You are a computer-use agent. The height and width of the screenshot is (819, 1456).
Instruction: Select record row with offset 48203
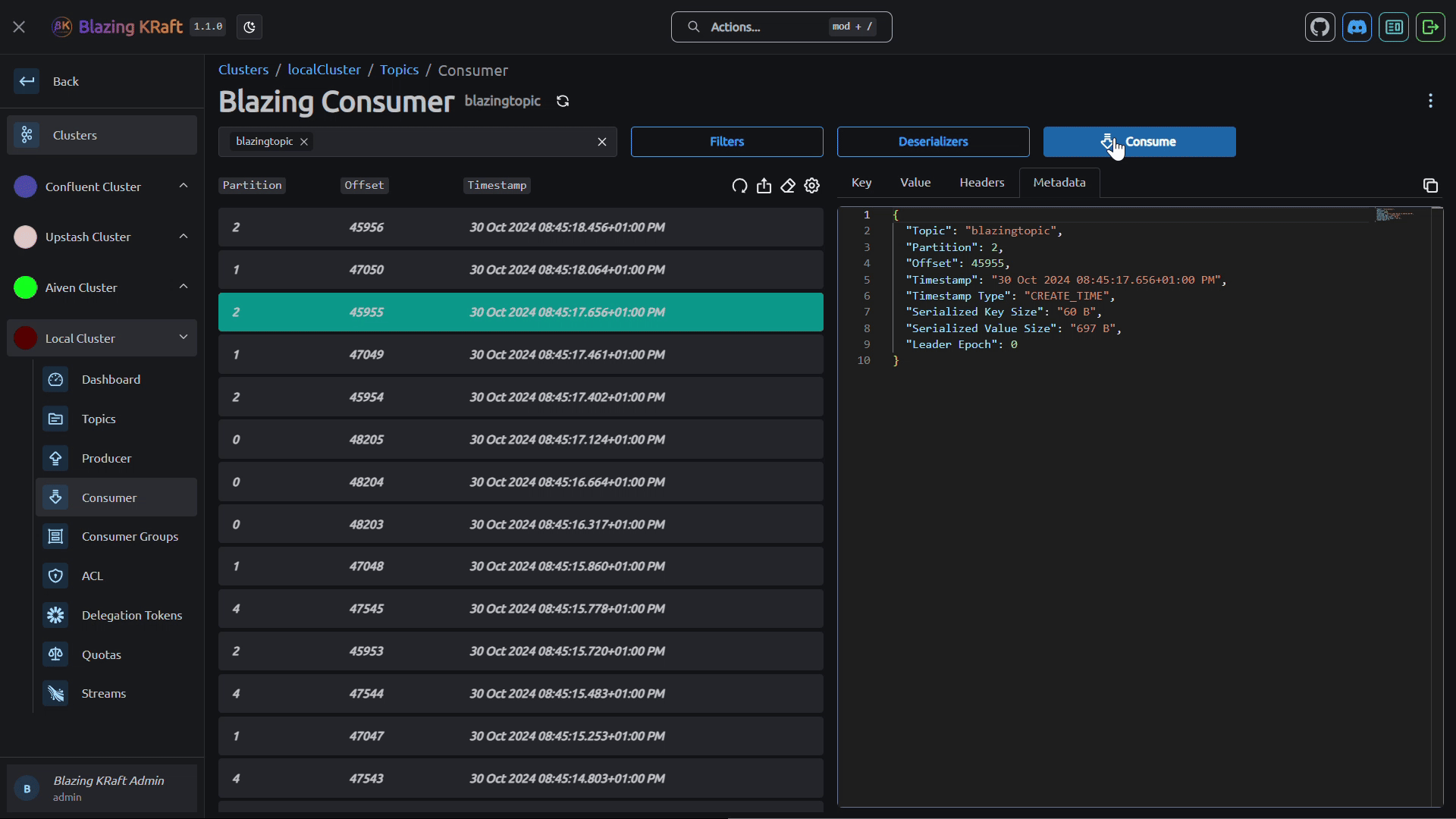(x=520, y=525)
